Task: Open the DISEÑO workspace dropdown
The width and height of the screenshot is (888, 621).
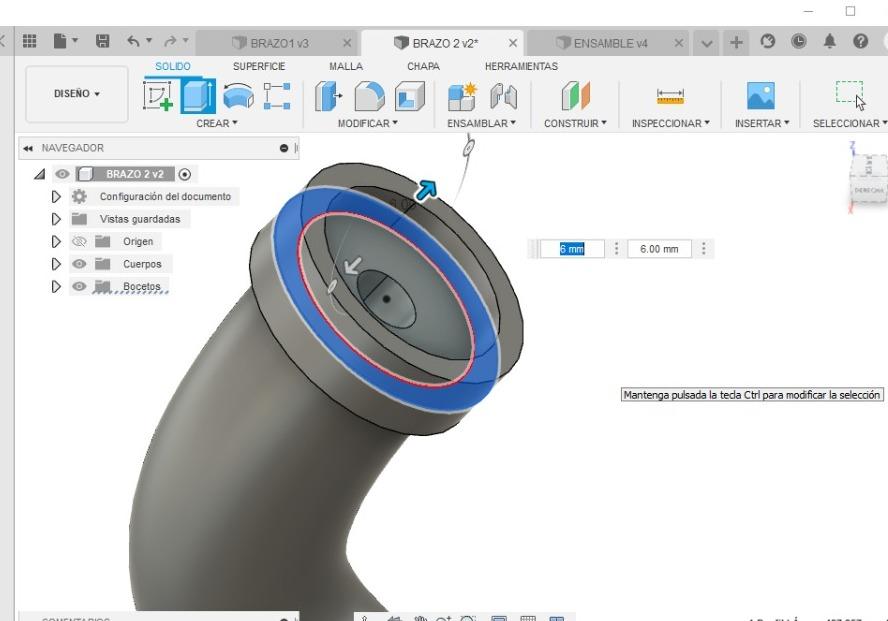Action: (77, 93)
